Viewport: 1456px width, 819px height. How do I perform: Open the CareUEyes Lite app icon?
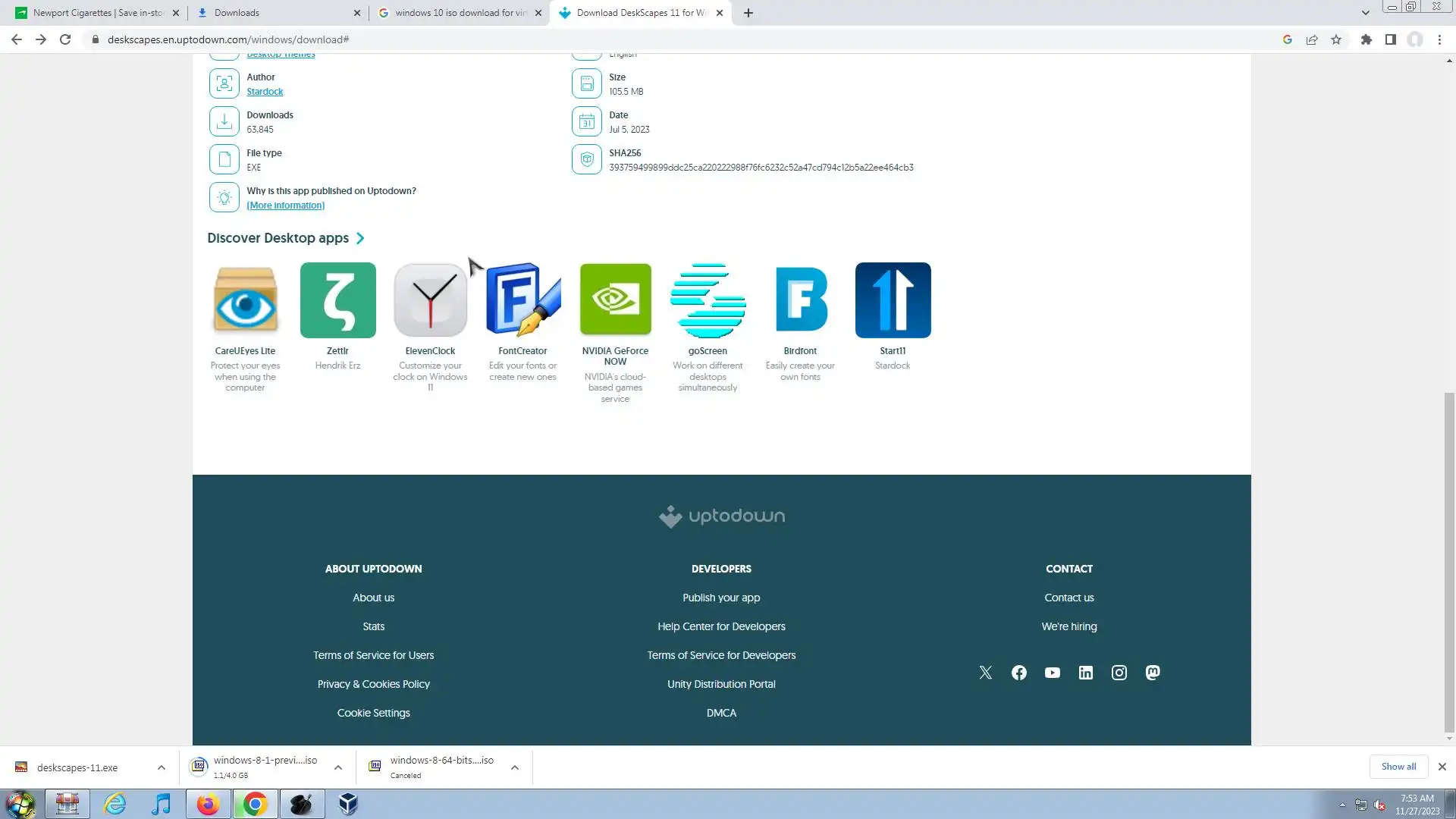pos(245,300)
